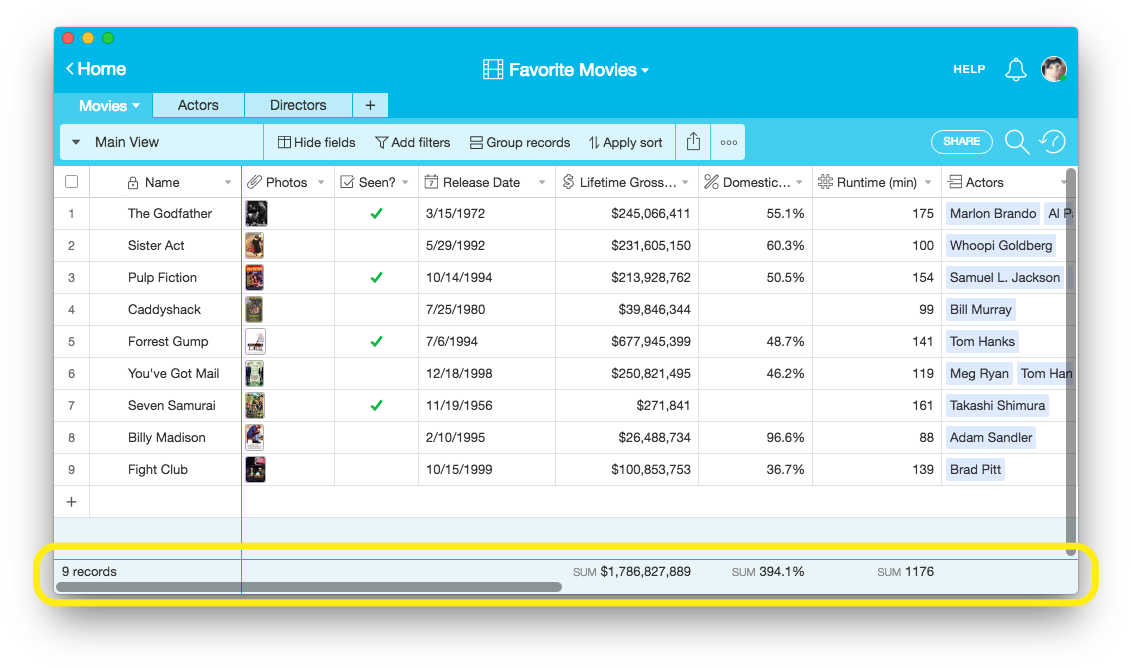Click the paperclip icon in Photos header
The height and width of the screenshot is (668, 1131).
tap(254, 182)
